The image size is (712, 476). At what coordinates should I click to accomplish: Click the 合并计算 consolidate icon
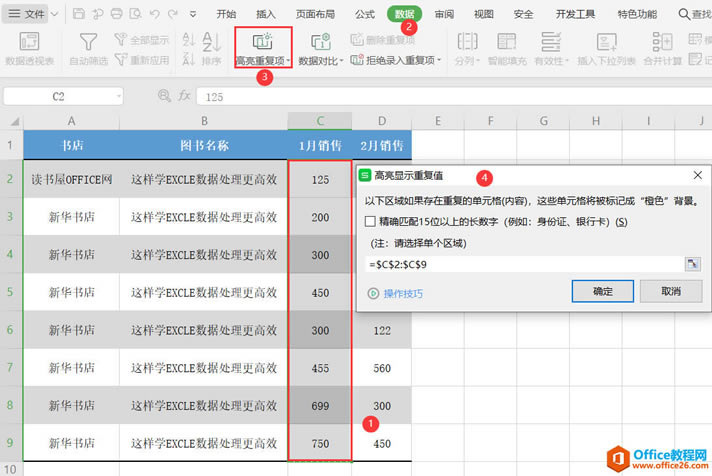tap(662, 41)
